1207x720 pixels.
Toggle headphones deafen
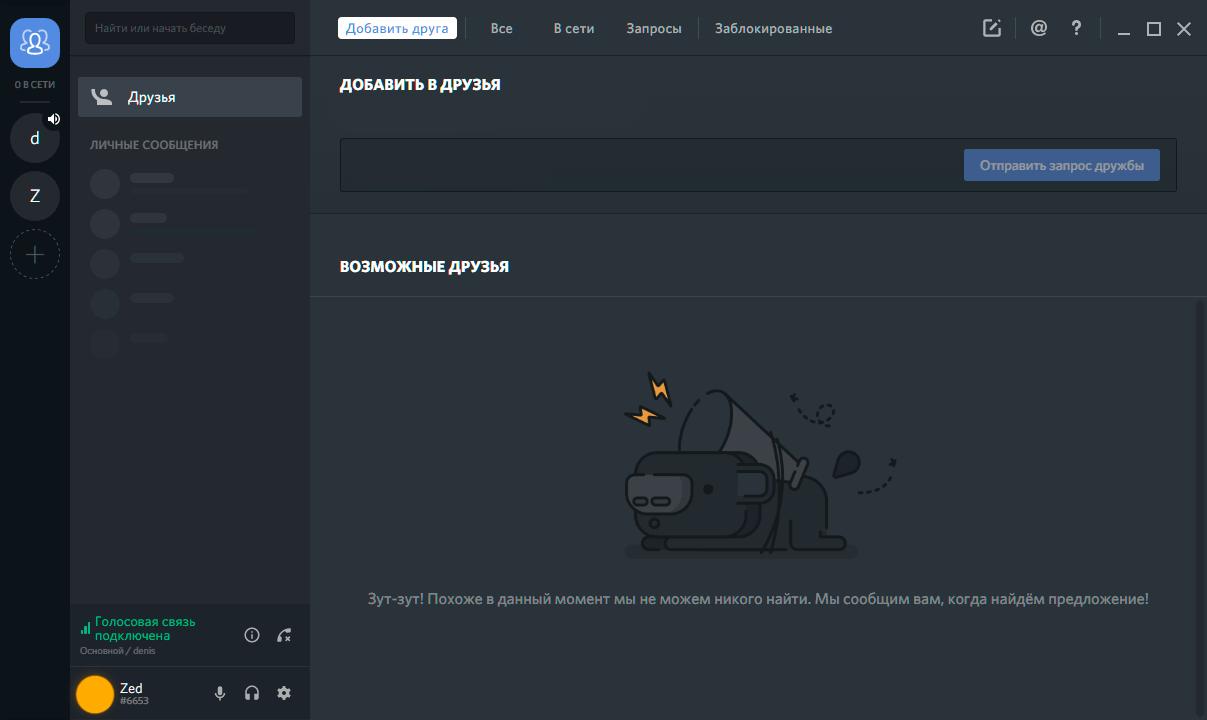pyautogui.click(x=252, y=693)
